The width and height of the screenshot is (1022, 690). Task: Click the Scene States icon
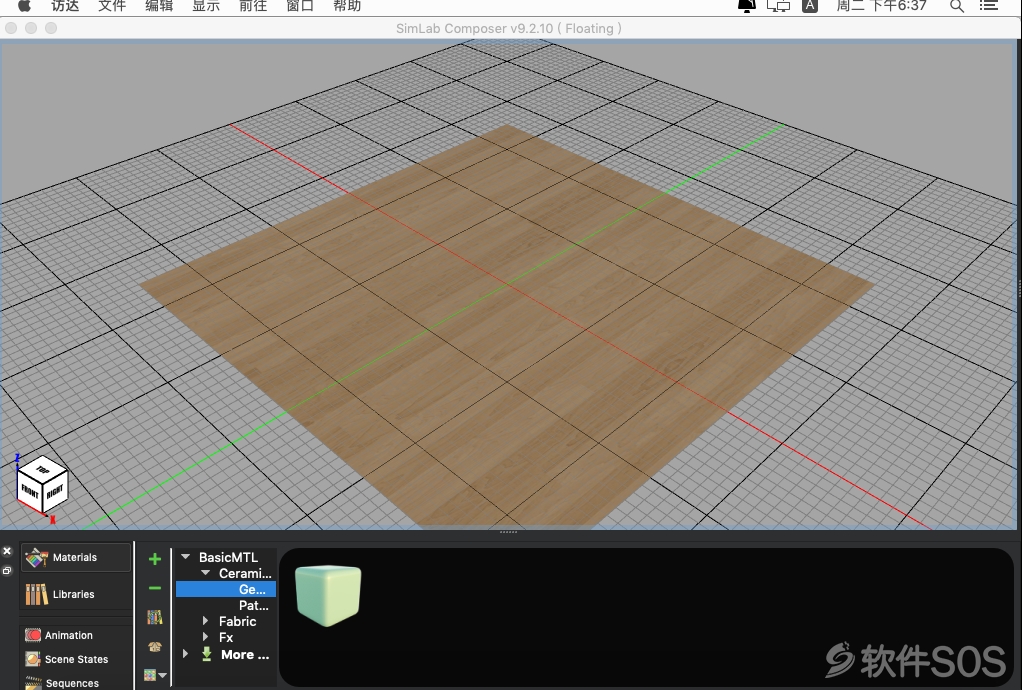tap(33, 659)
